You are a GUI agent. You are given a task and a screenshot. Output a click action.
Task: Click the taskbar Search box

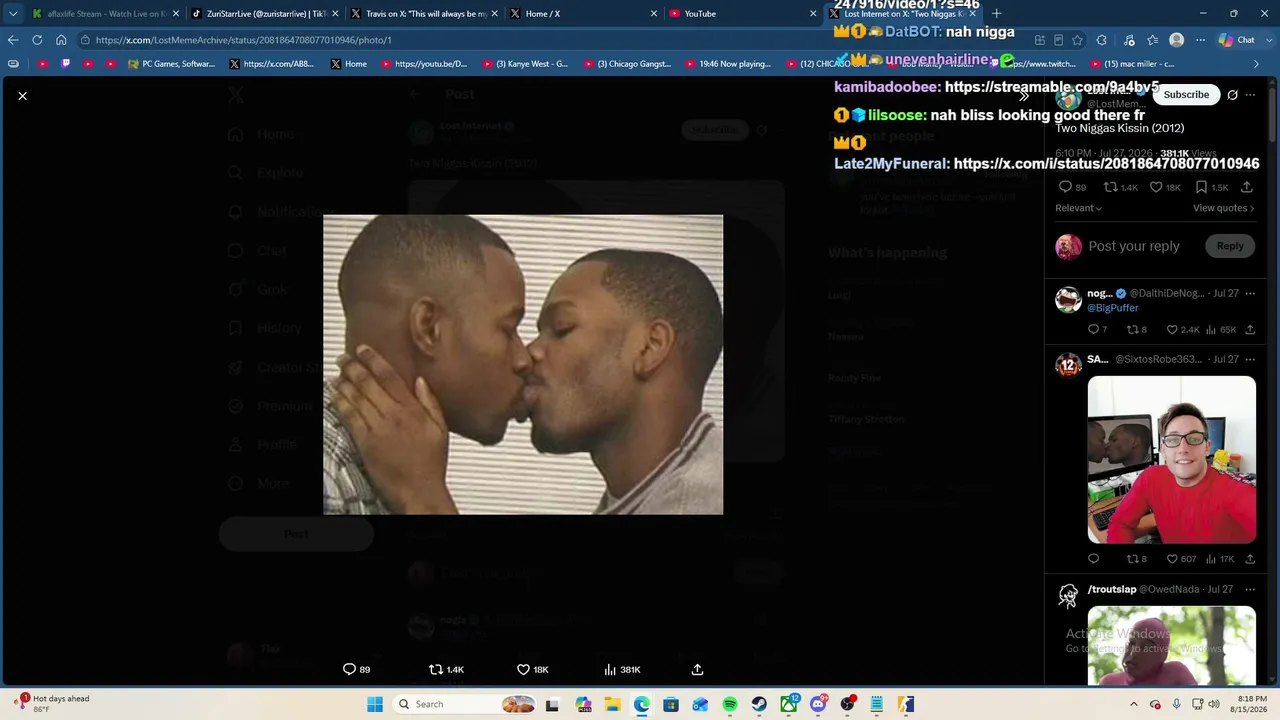tap(466, 704)
